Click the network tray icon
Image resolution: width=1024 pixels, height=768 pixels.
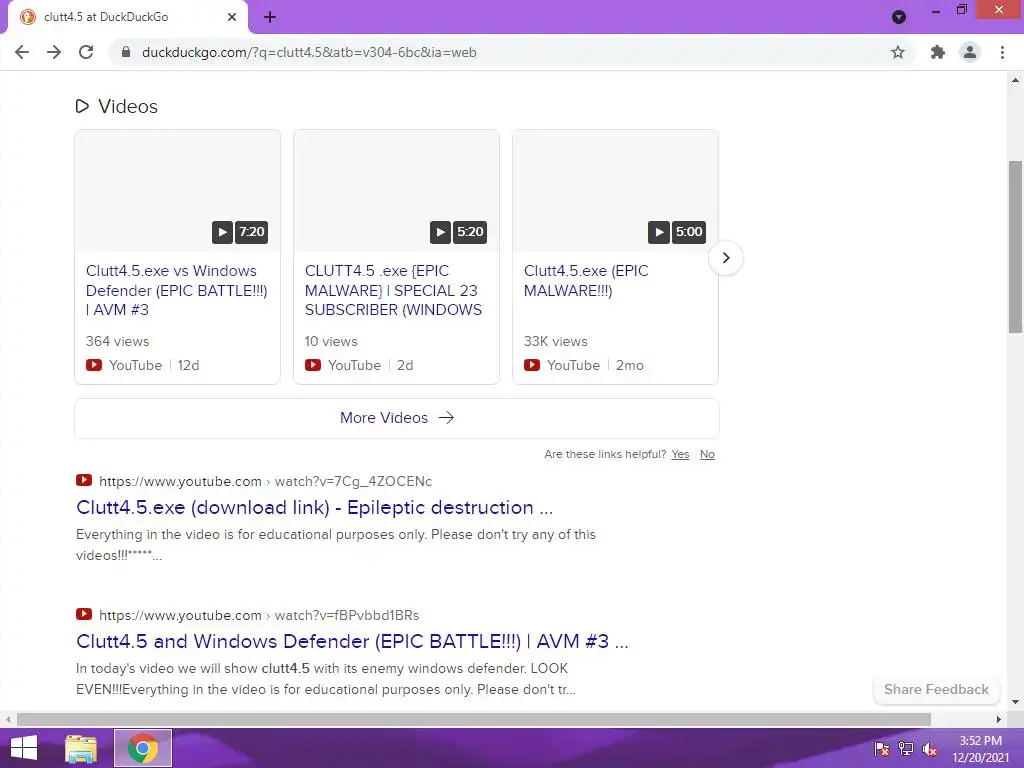point(906,749)
